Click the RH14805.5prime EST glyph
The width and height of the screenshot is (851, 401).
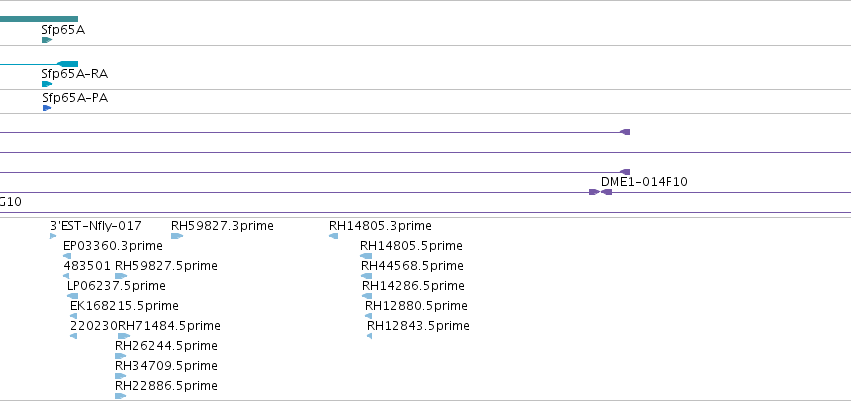[366, 256]
